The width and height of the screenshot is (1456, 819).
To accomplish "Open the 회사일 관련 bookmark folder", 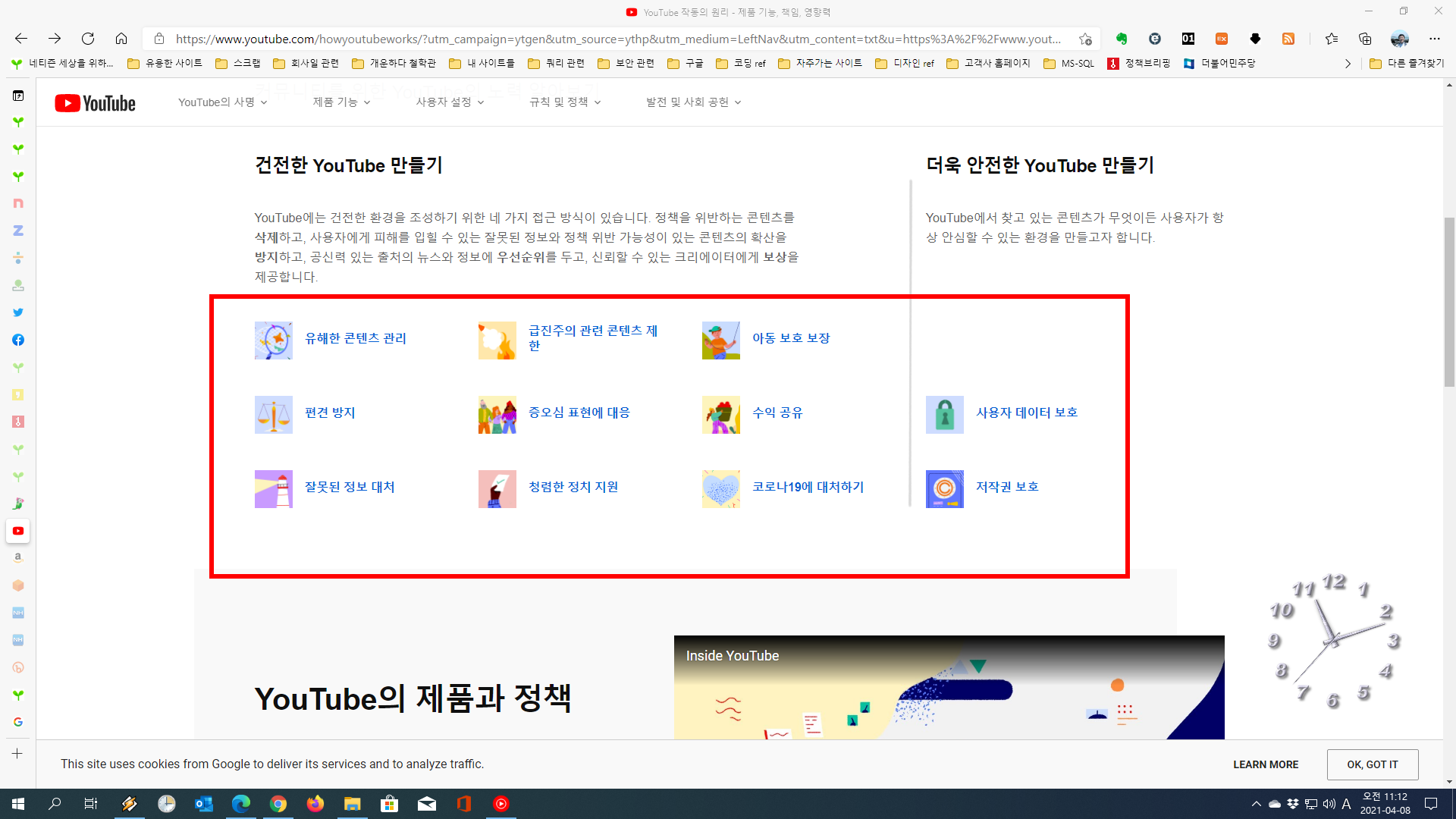I will coord(306,64).
